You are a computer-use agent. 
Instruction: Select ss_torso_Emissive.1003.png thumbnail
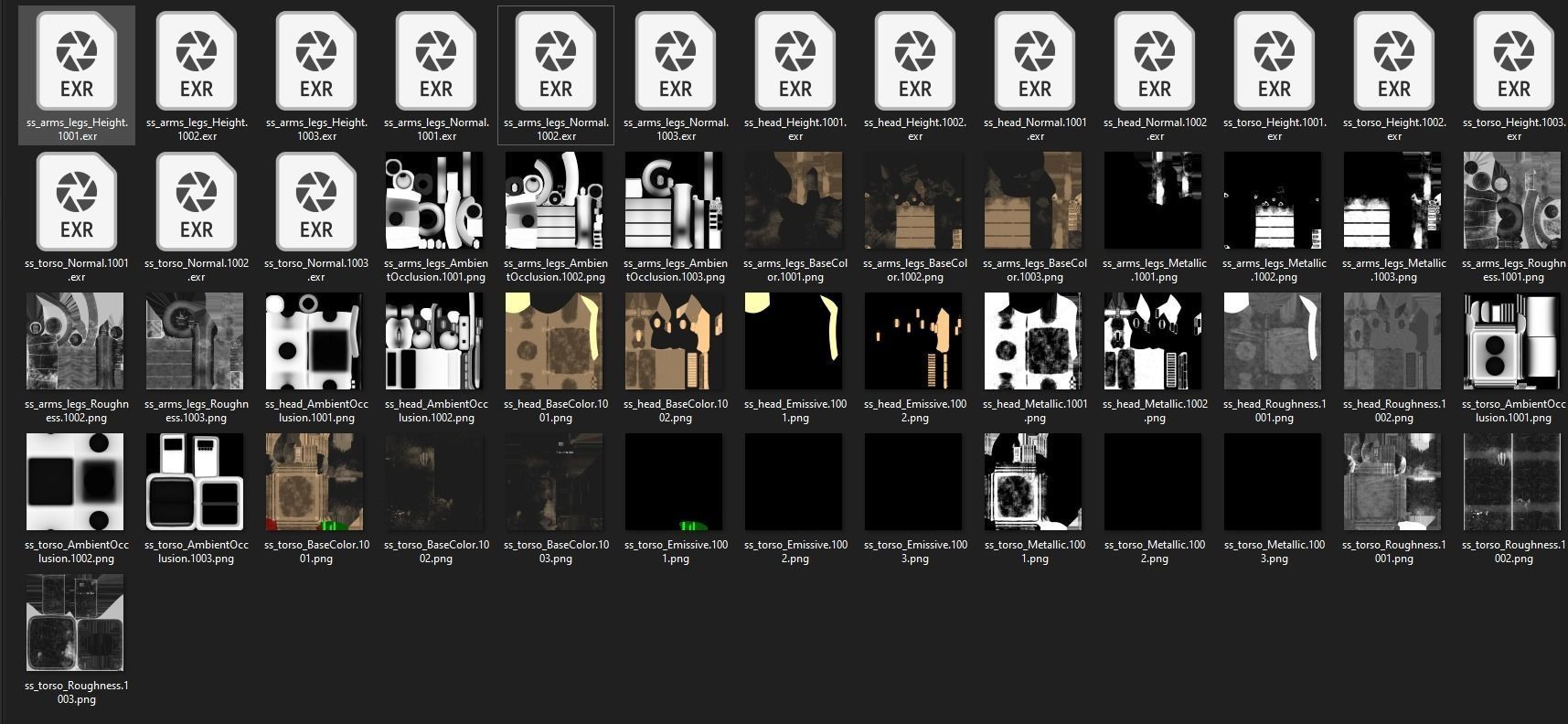point(913,482)
